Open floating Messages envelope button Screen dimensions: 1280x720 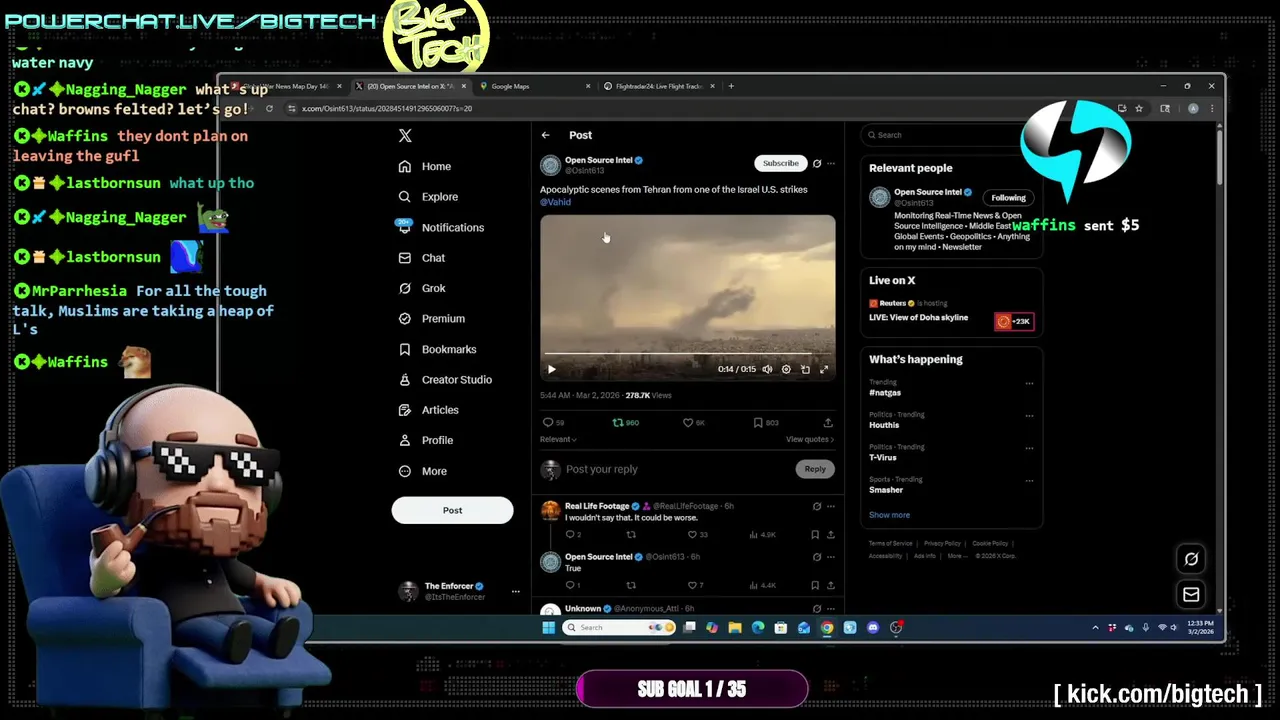click(1191, 595)
